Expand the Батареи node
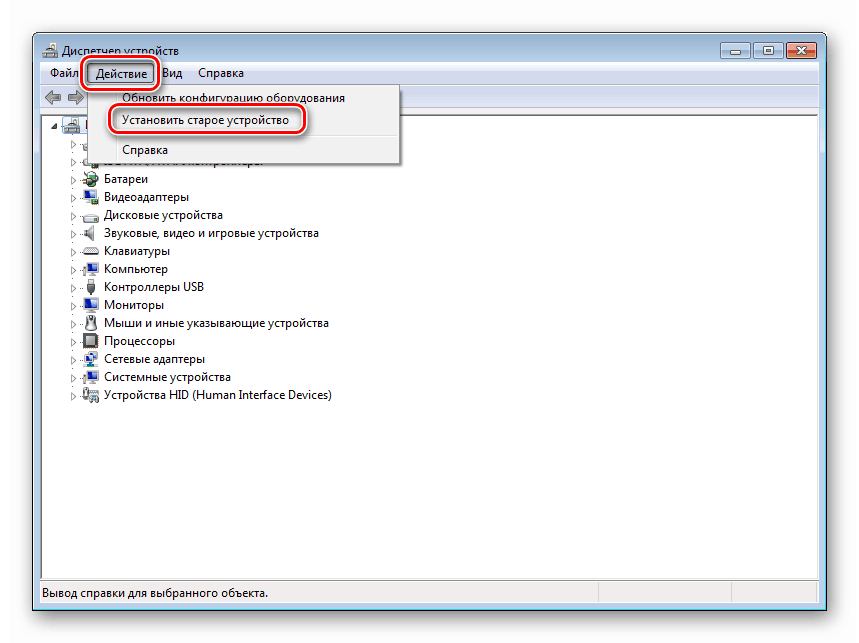Screen dimensions: 859x643 tap(73, 180)
